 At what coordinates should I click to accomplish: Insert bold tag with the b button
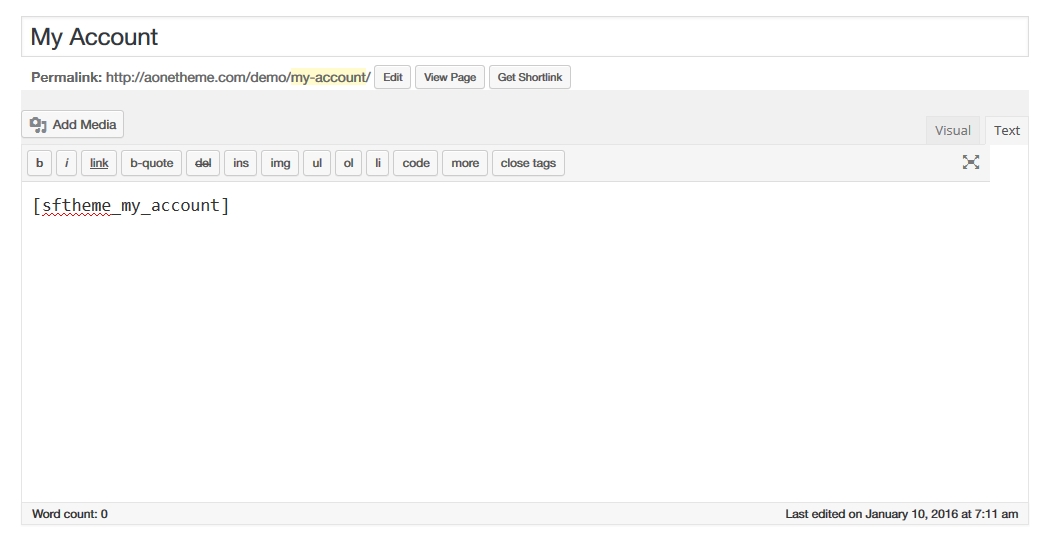(x=39, y=163)
